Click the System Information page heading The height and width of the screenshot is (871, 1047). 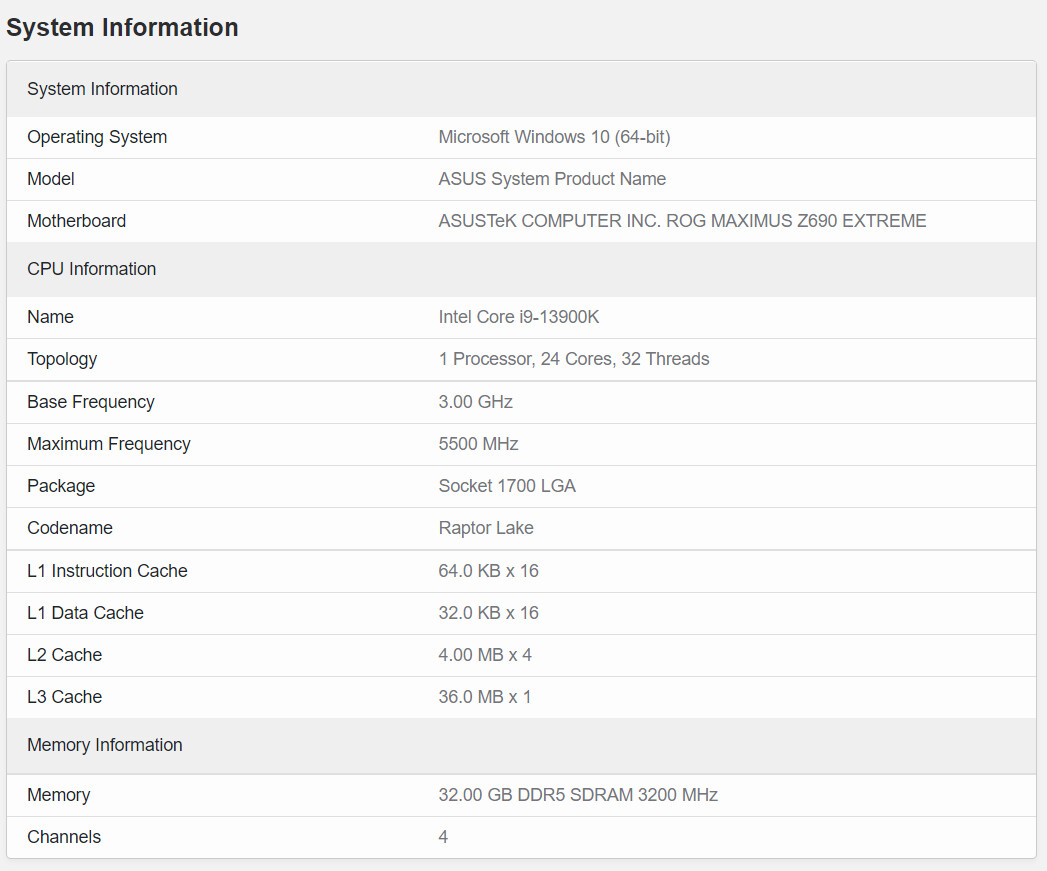[x=122, y=28]
